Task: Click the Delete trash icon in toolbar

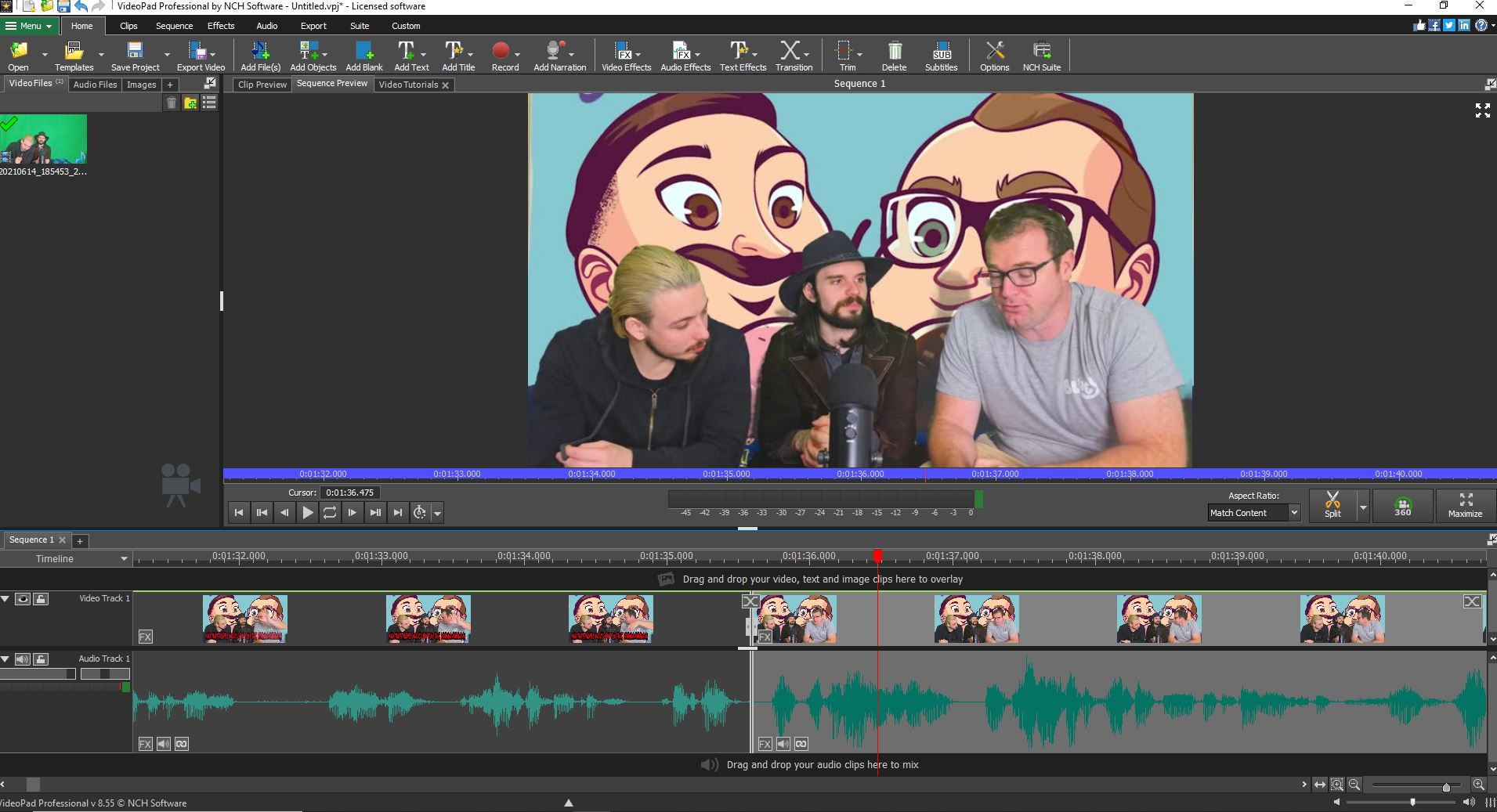Action: [x=894, y=56]
